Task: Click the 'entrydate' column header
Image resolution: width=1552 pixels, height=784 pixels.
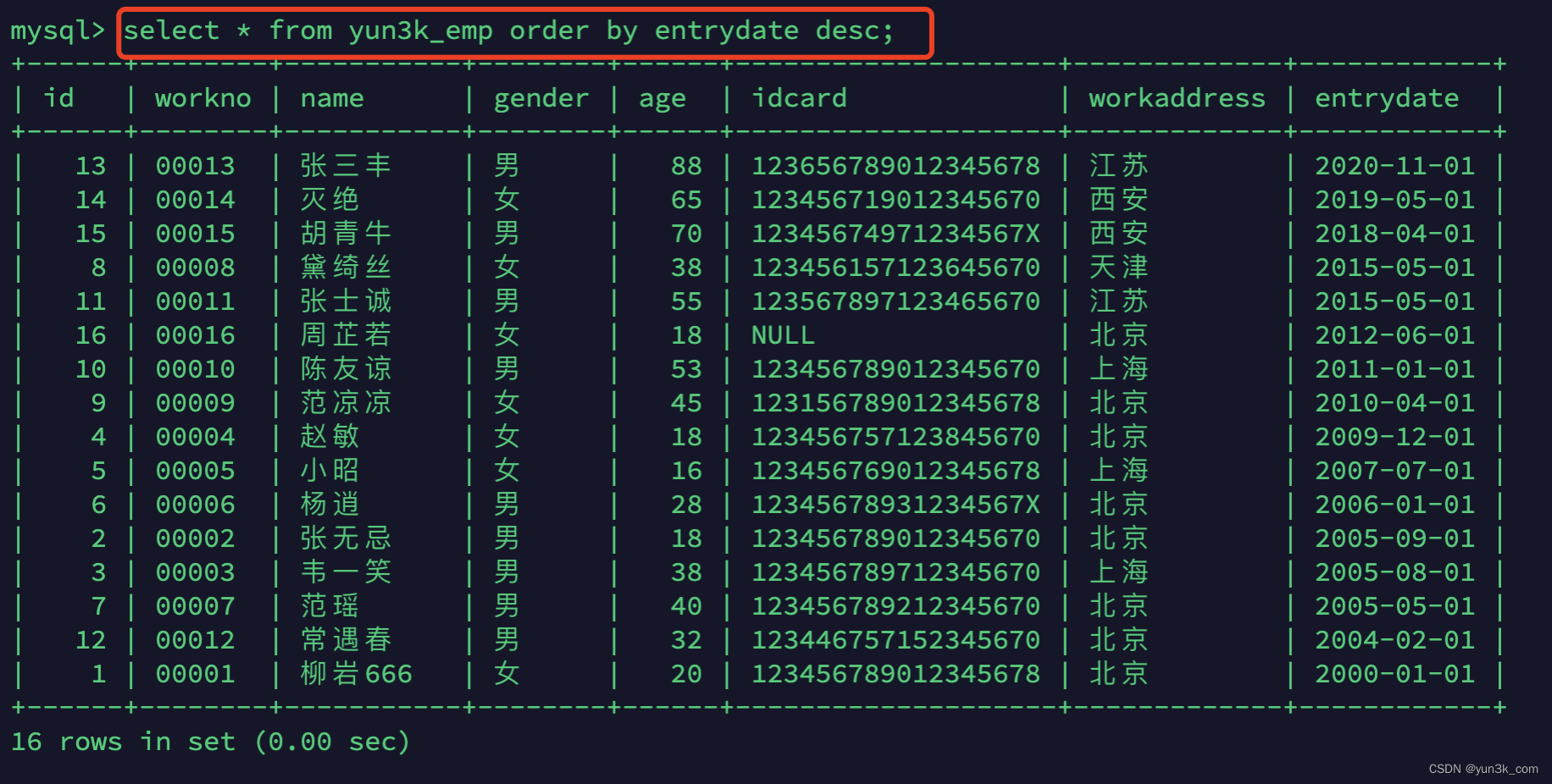Action: pyautogui.click(x=1387, y=99)
